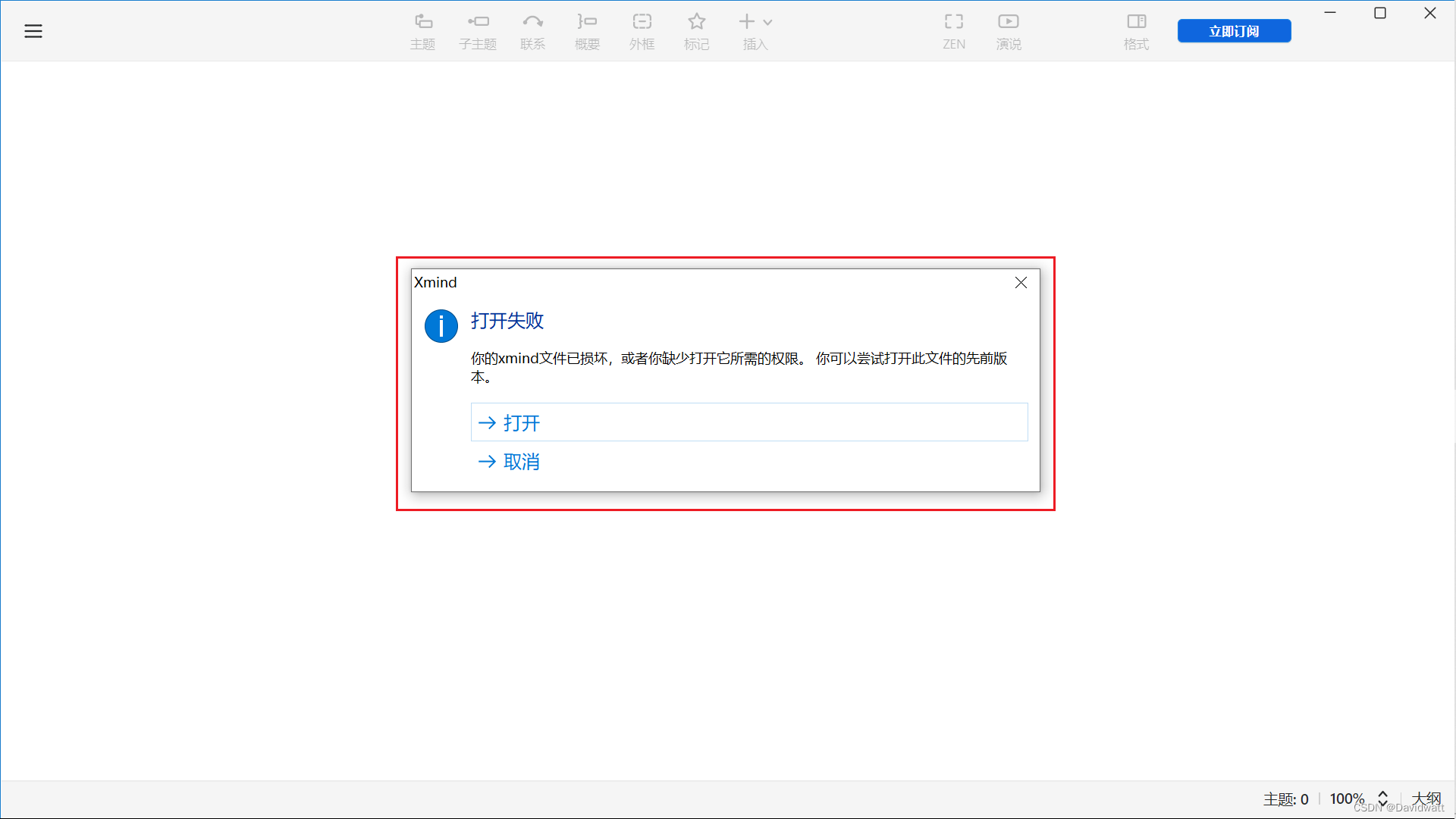Click the 立即订阅 subscribe button
Image resolution: width=1456 pixels, height=819 pixels.
[x=1235, y=31]
